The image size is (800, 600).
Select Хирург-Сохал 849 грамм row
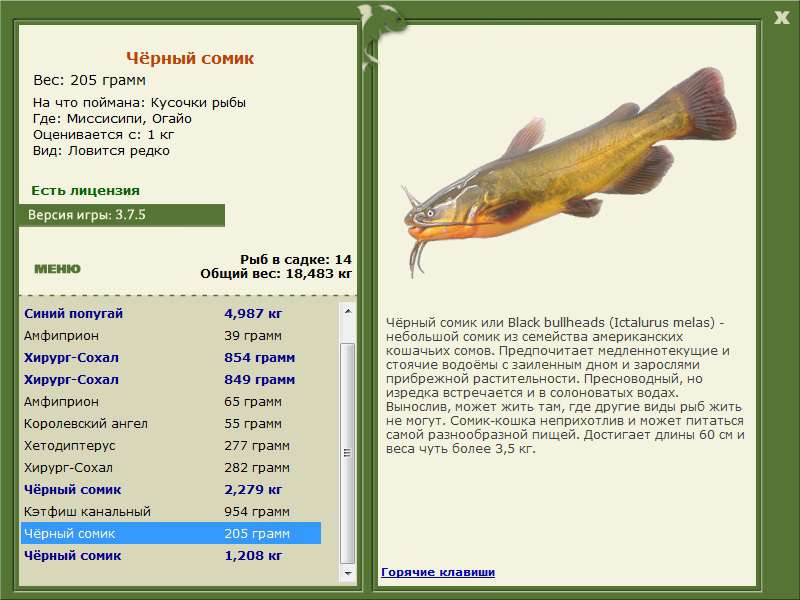171,380
